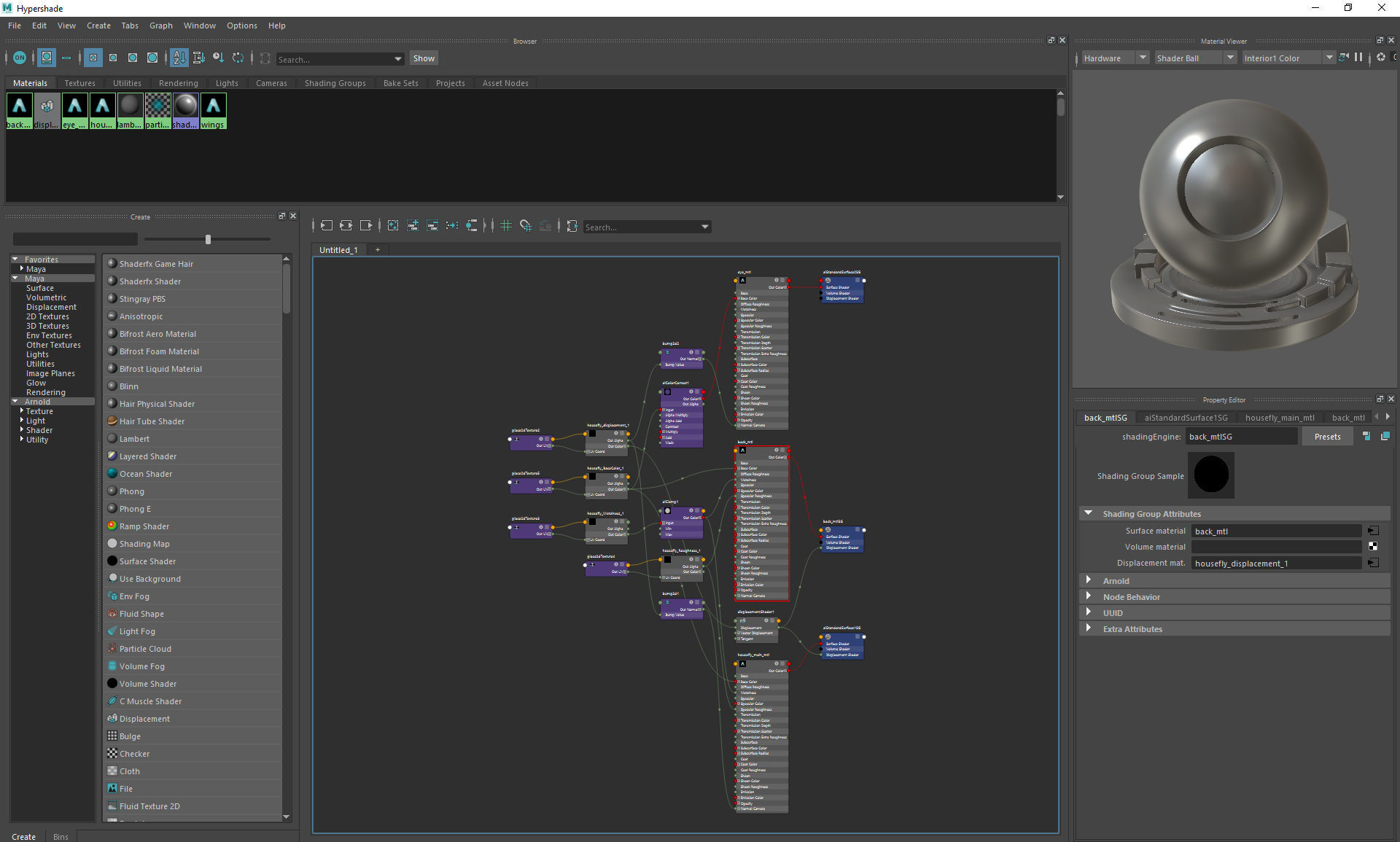Click the sort by name A-Z icon
The width and height of the screenshot is (1400, 842).
click(x=179, y=58)
